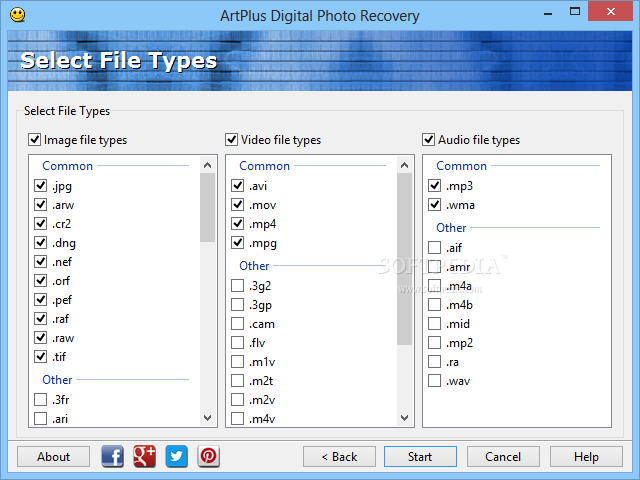Screen dimensions: 640x480
Task: Click the Google Plus icon
Action: click(144, 456)
